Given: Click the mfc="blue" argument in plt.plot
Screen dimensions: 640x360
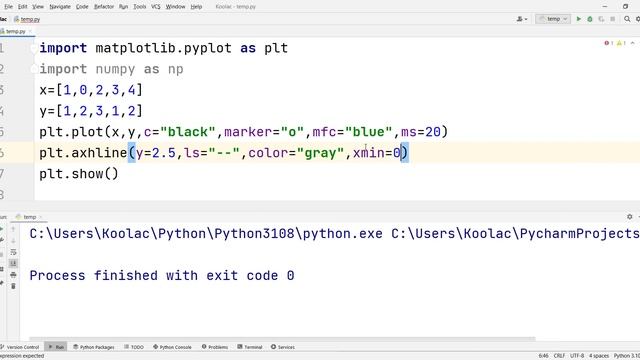Looking at the screenshot, I should [352, 132].
